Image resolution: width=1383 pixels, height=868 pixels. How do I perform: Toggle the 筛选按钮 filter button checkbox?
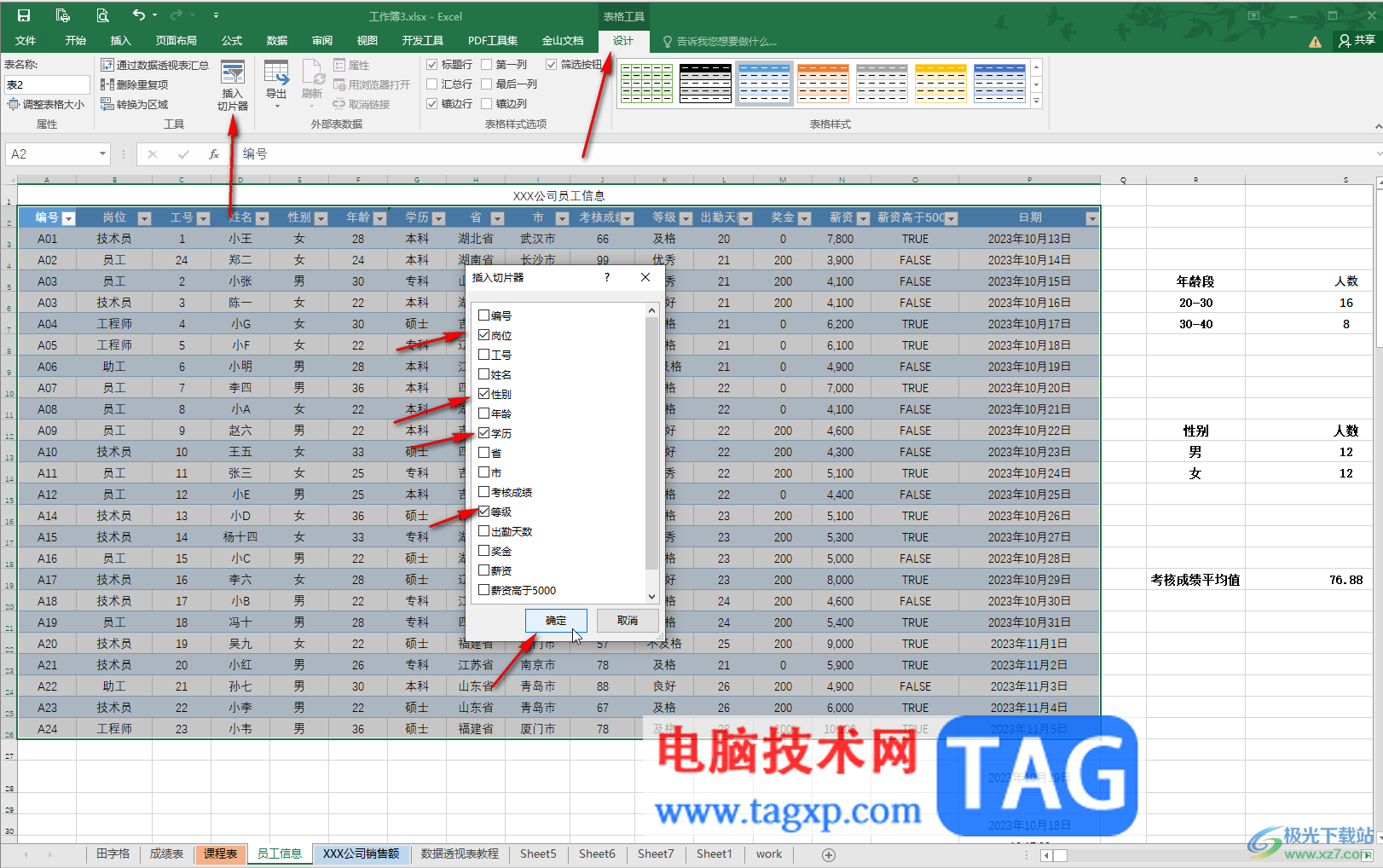click(x=552, y=64)
